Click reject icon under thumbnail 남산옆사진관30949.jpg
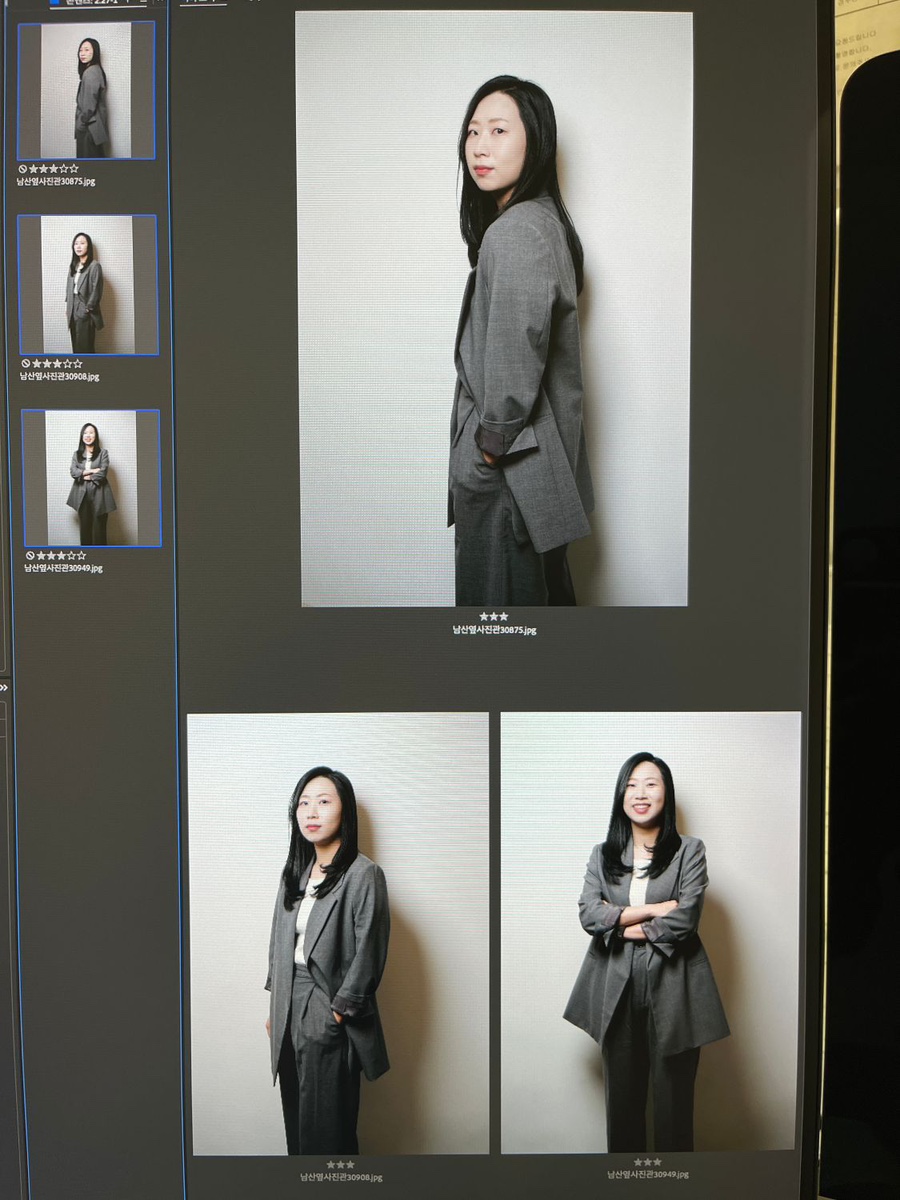 (x=30, y=555)
